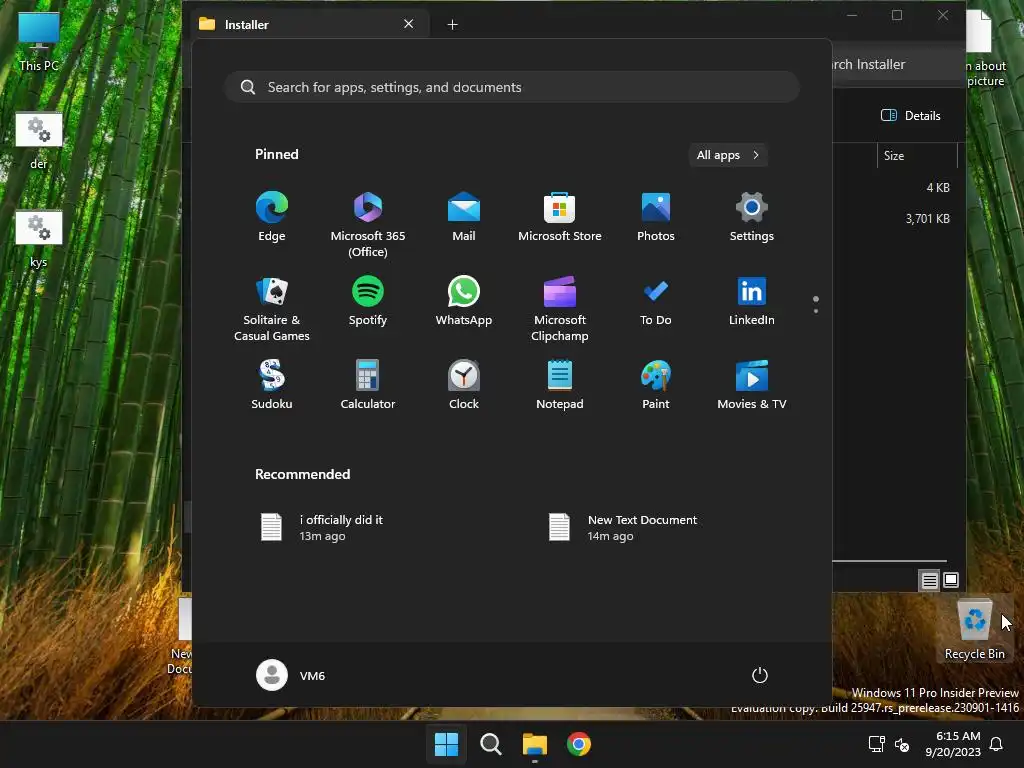The width and height of the screenshot is (1024, 768).
Task: Select the 3,701 KB file size entry
Action: (x=927, y=219)
